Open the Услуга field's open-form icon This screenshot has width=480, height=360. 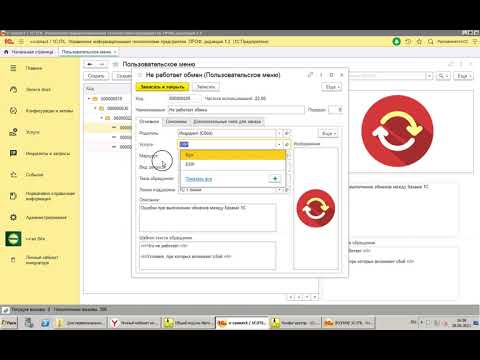point(287,144)
